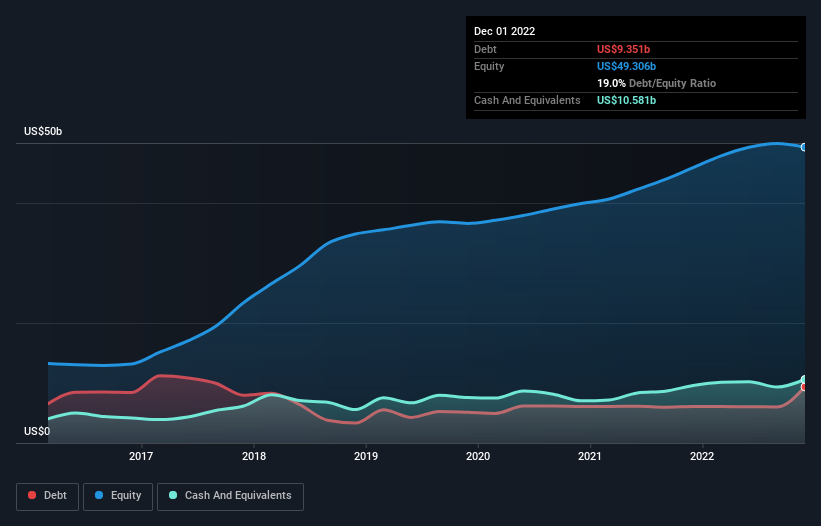The width and height of the screenshot is (821, 526).
Task: Click the 19.0% Debt/Equity Ratio text
Action: (x=657, y=83)
